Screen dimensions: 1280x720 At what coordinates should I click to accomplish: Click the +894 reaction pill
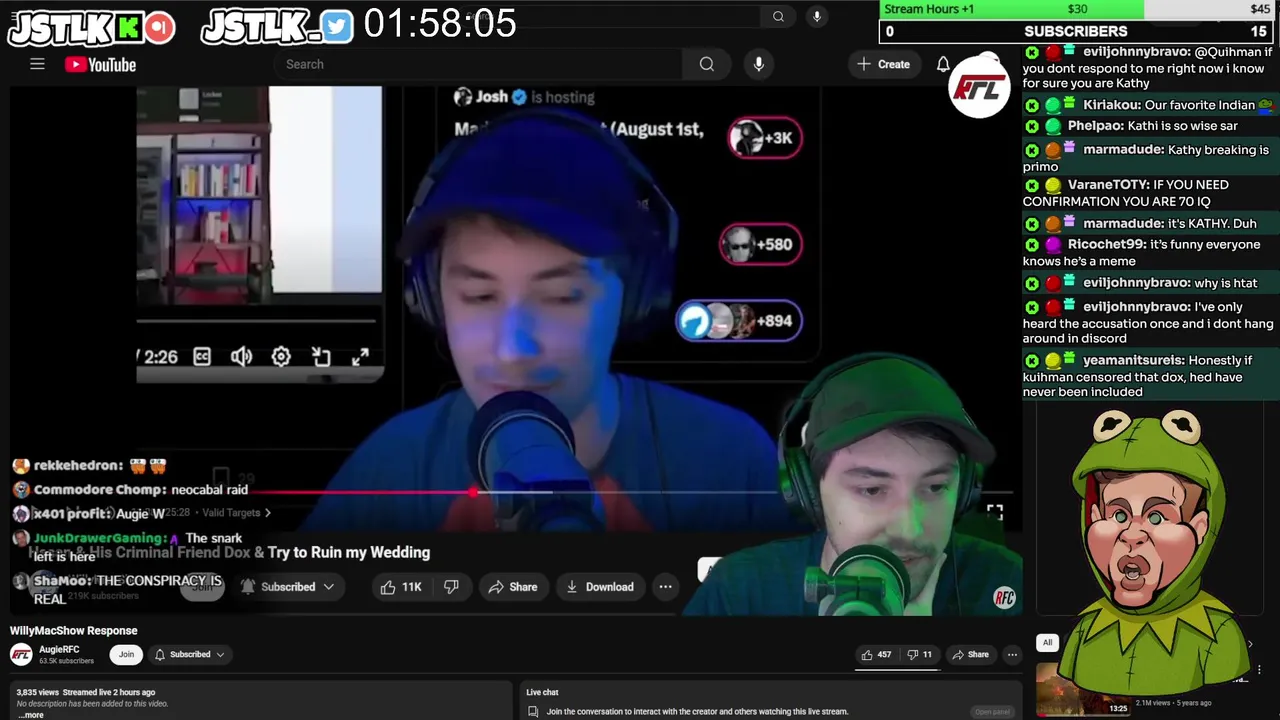pyautogui.click(x=739, y=321)
